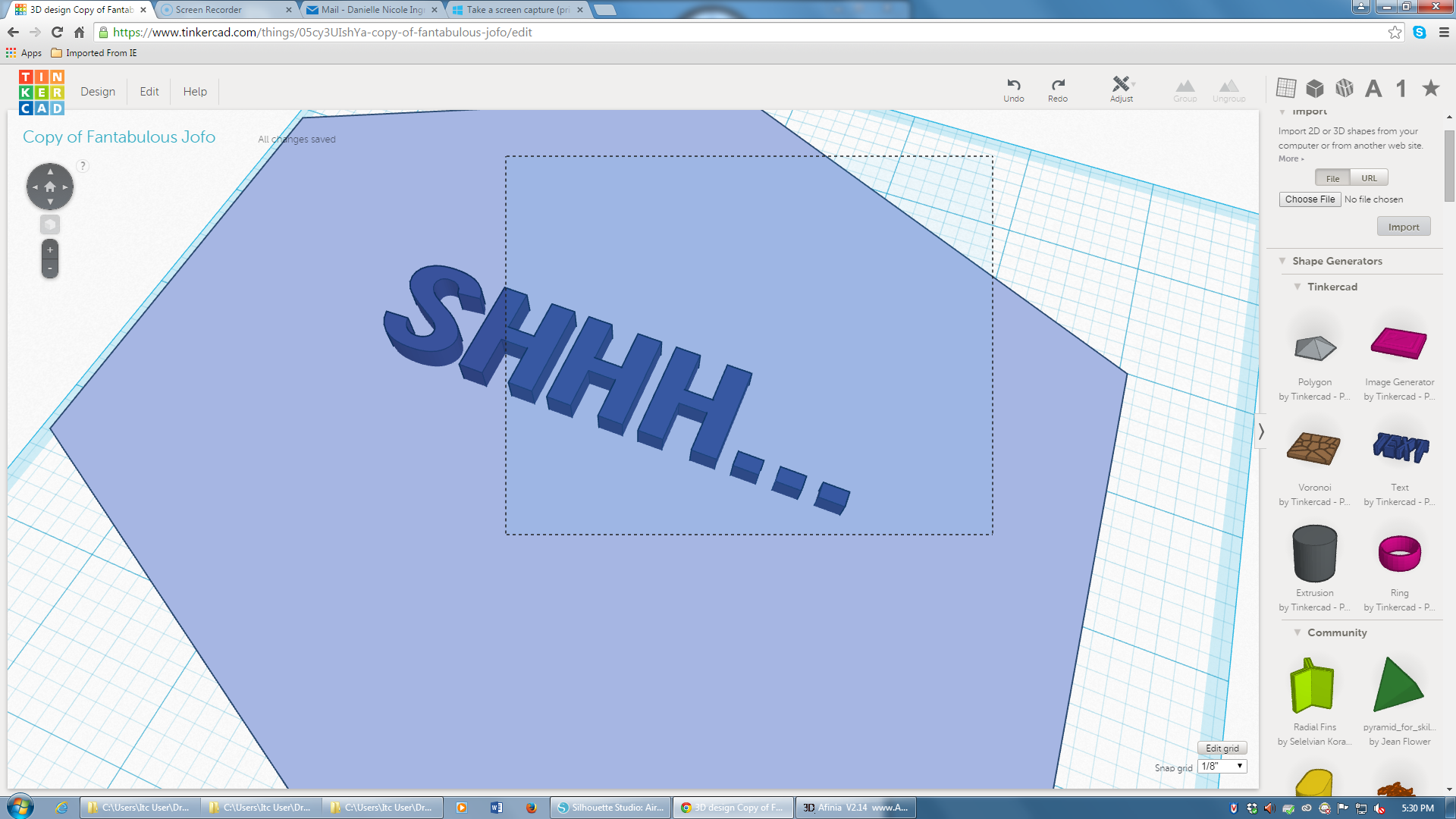Open the Adjust tool
Image resolution: width=1456 pixels, height=819 pixels.
(1122, 89)
